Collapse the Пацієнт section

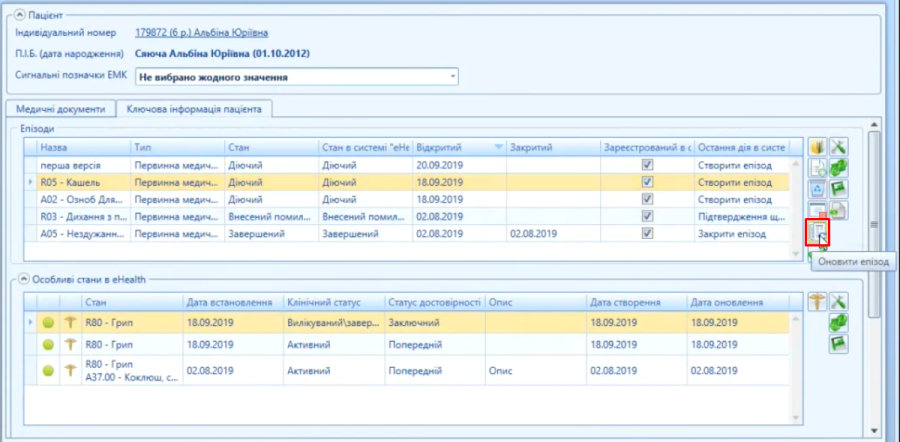21,14
